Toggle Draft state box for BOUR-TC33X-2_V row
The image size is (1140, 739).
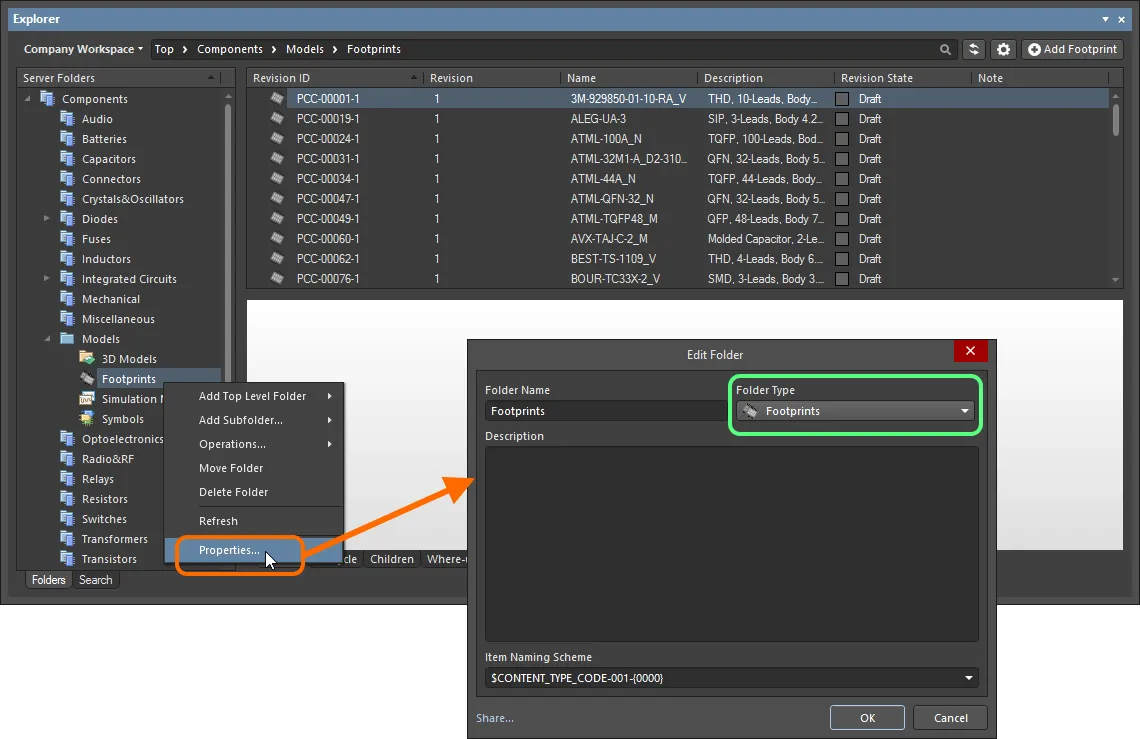[842, 279]
